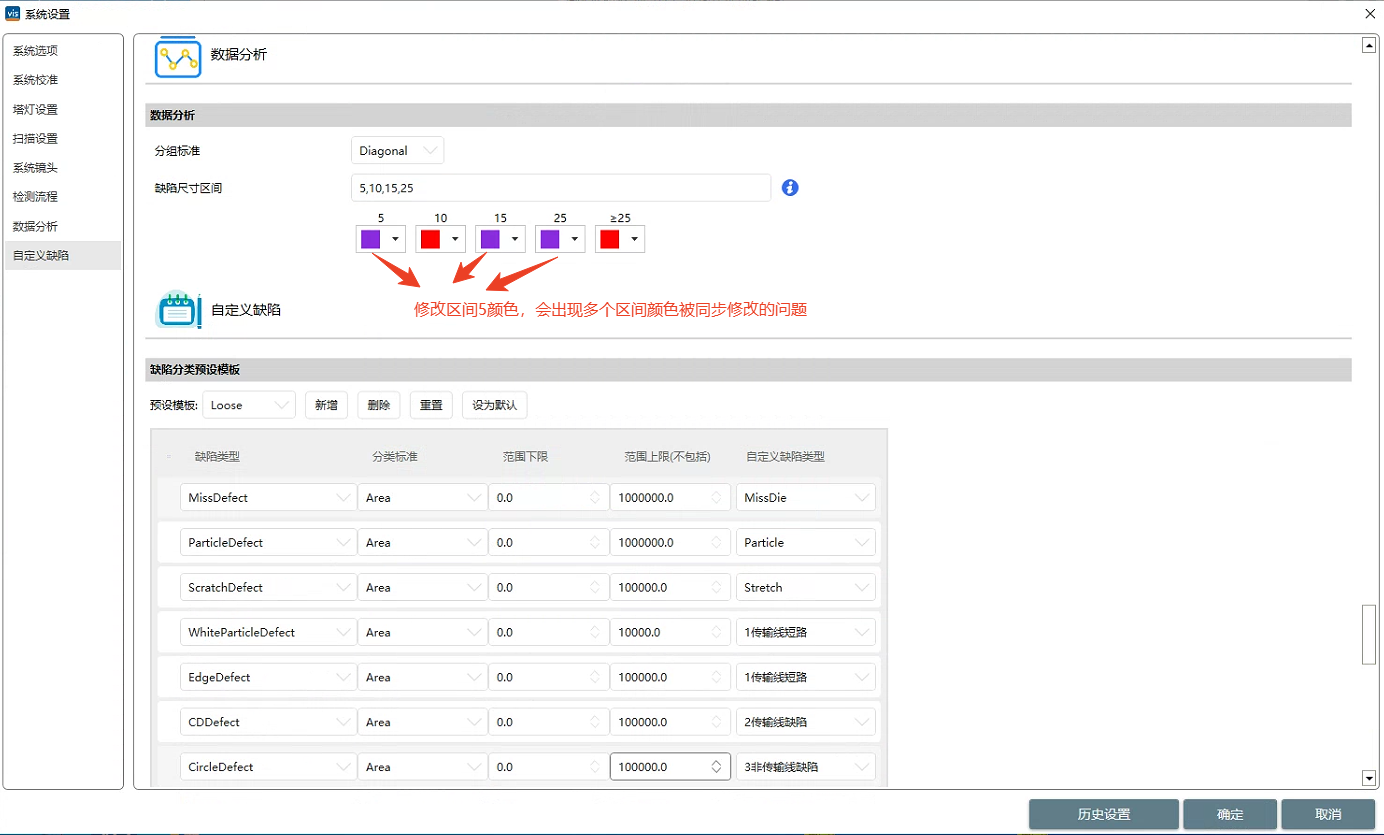Expand the Loose preset template dropdown
This screenshot has height=835, width=1384.
tap(249, 405)
